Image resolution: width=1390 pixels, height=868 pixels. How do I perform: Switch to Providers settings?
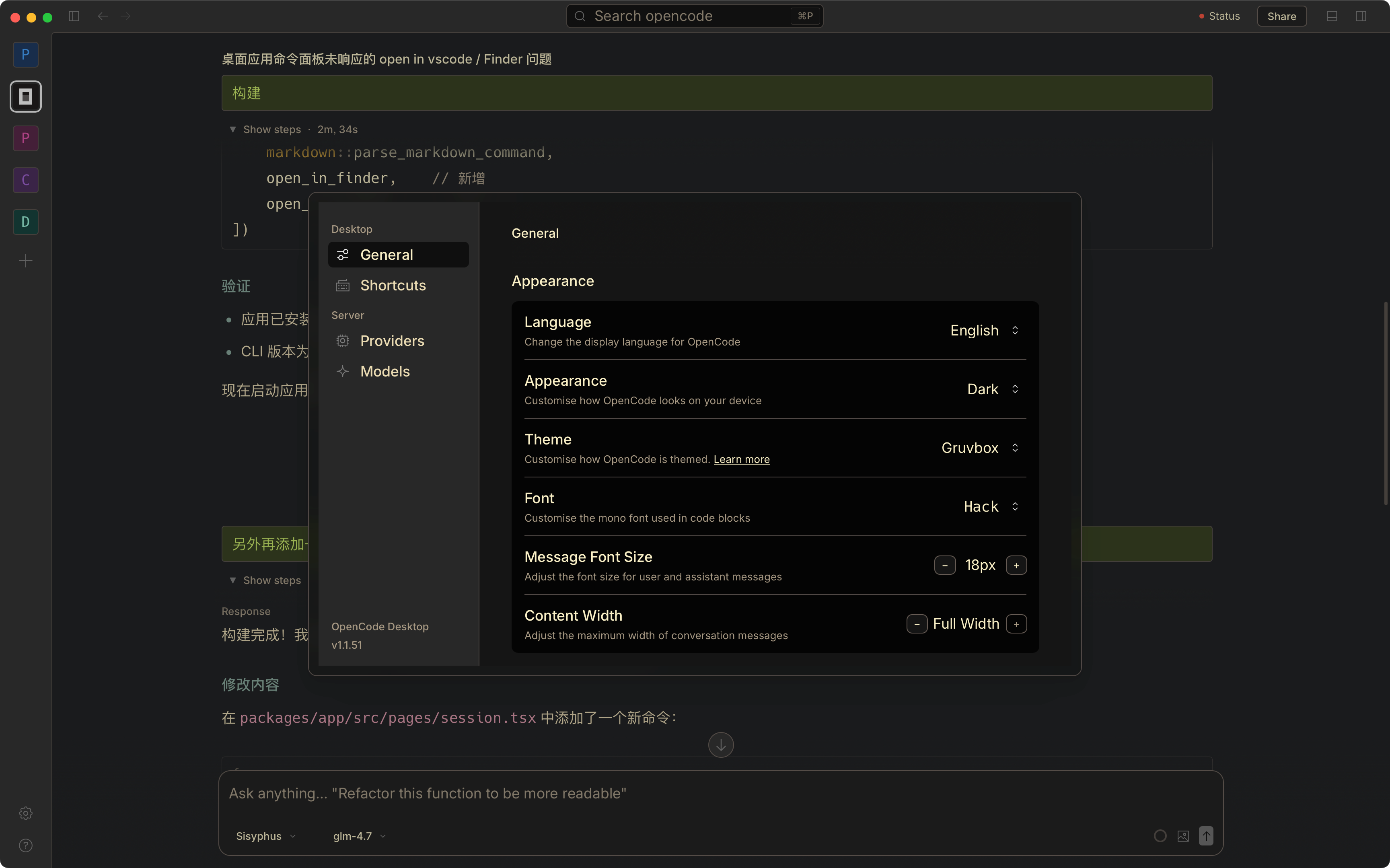(398, 340)
